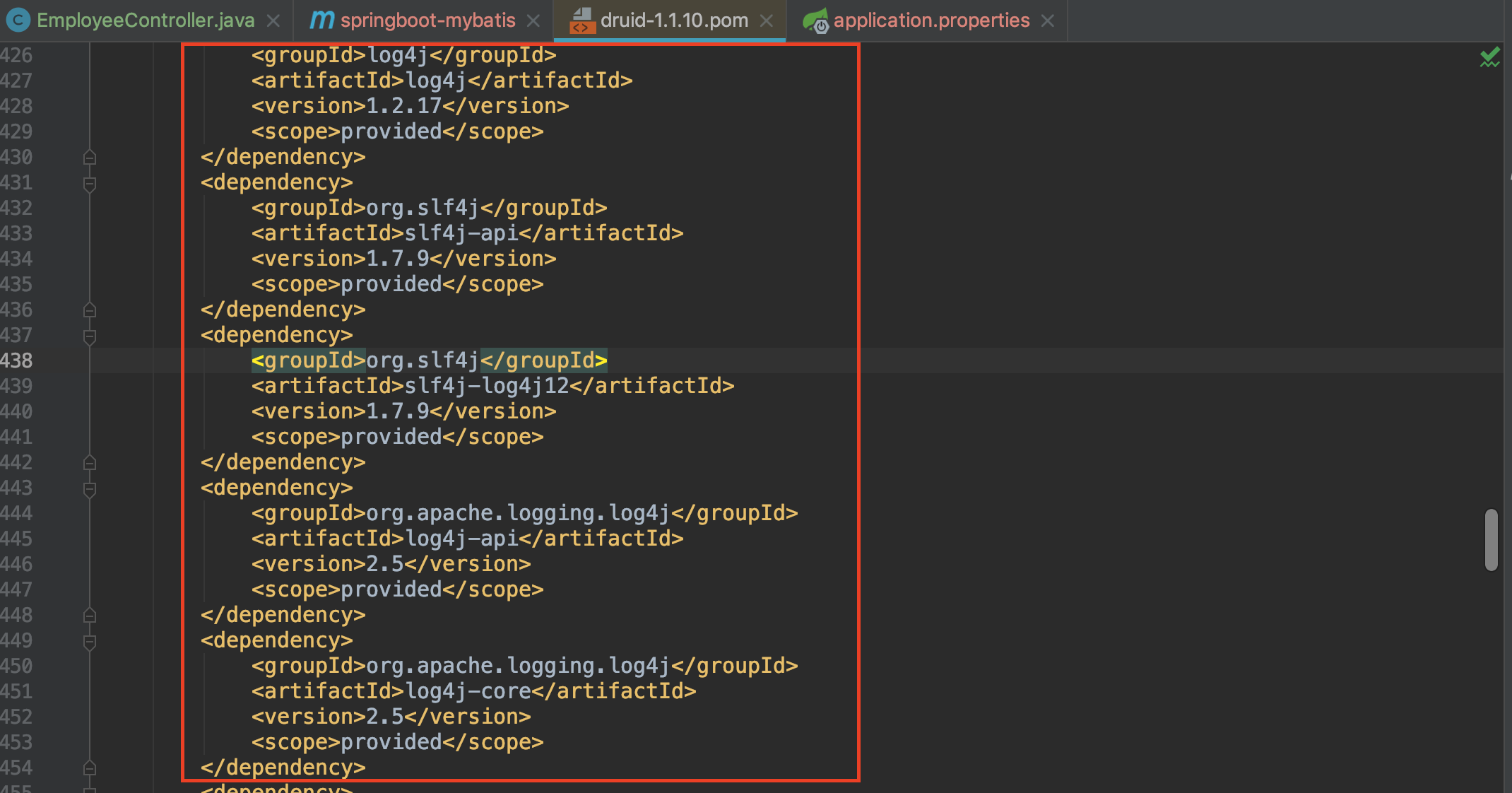The width and height of the screenshot is (1512, 793).
Task: Switch to the EmployeeController.java tab
Action: click(x=145, y=20)
